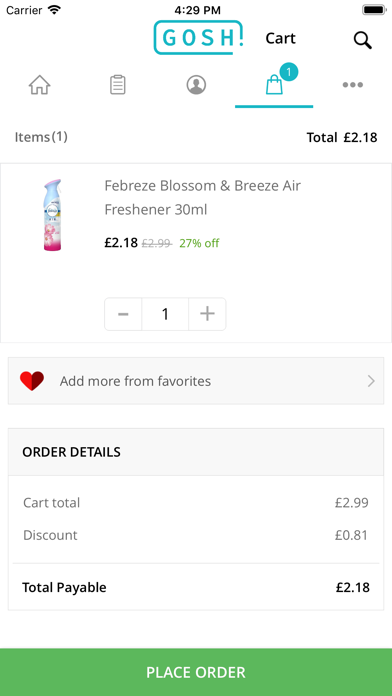This screenshot has width=392, height=696.
Task: Open the search magnifier icon
Action: (x=363, y=40)
